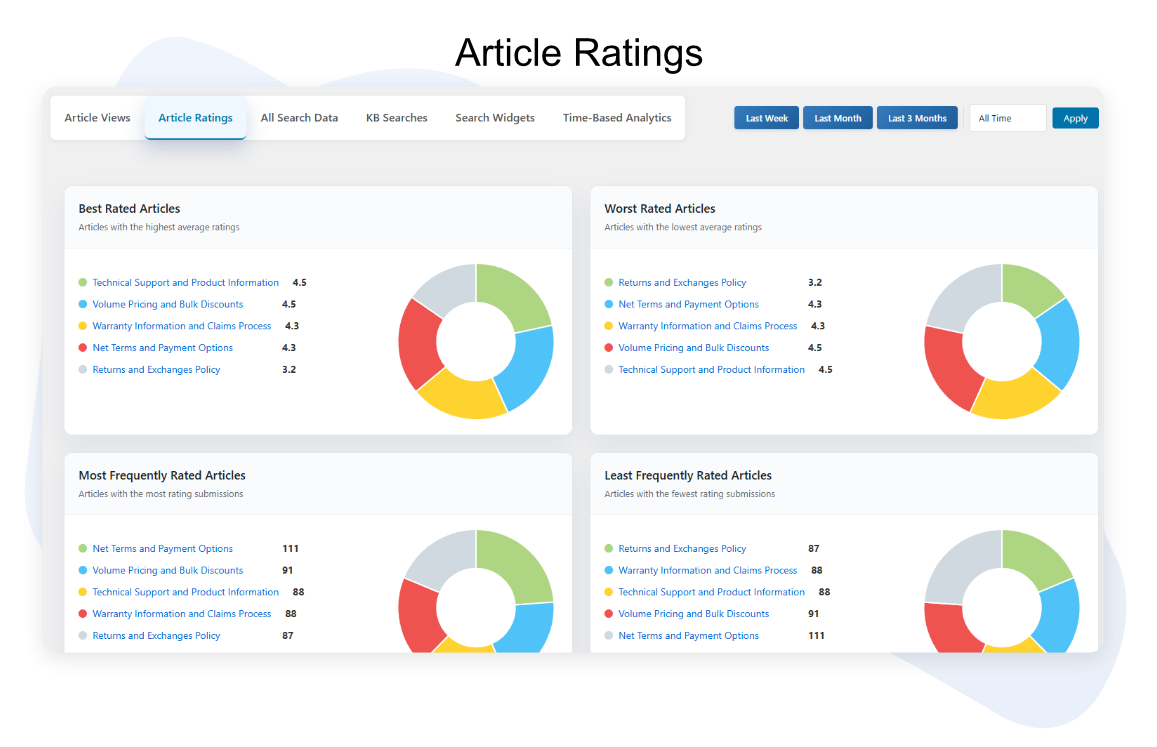Image resolution: width=1157 pixels, height=747 pixels.
Task: Open Warranty Information link in Least Frequently Rated Articles
Action: coord(707,571)
